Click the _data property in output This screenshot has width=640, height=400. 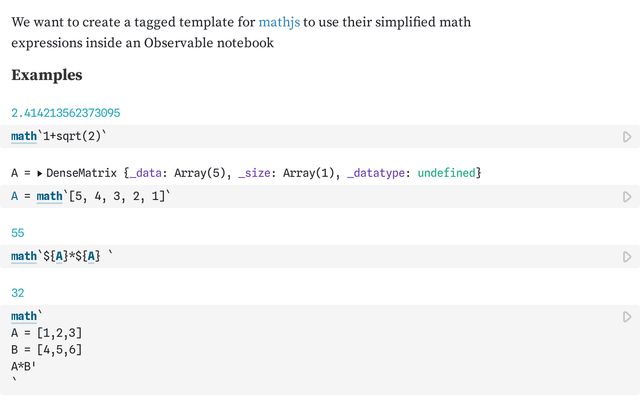145,173
